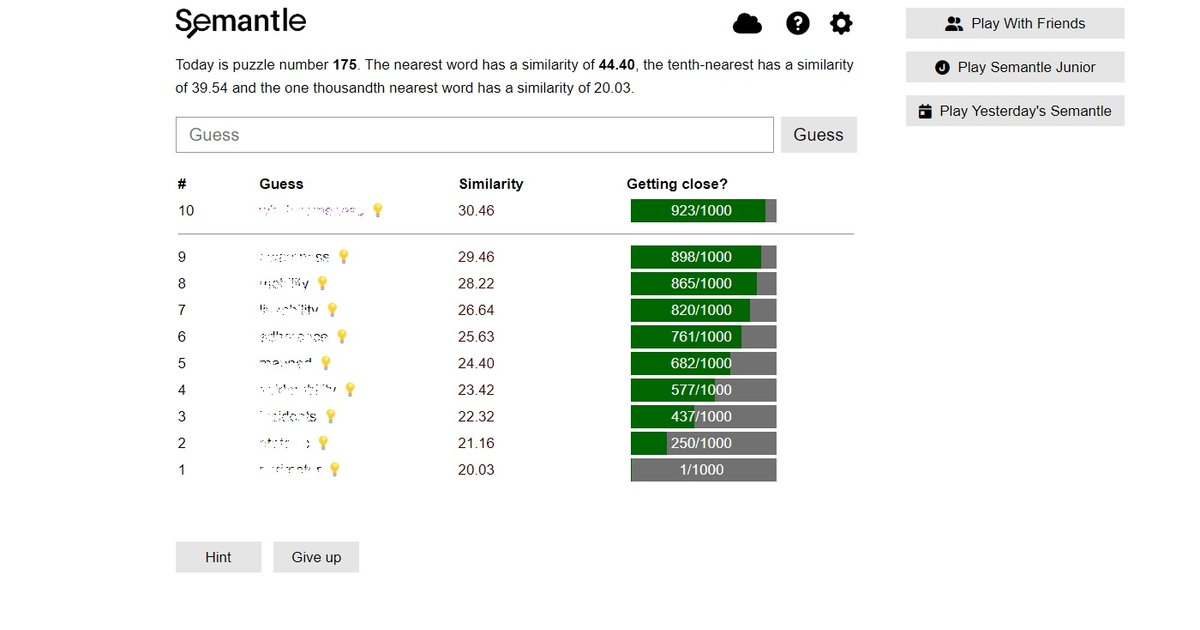The width and height of the screenshot is (1200, 630).
Task: Select the similarity value 30.46
Action: pos(476,210)
